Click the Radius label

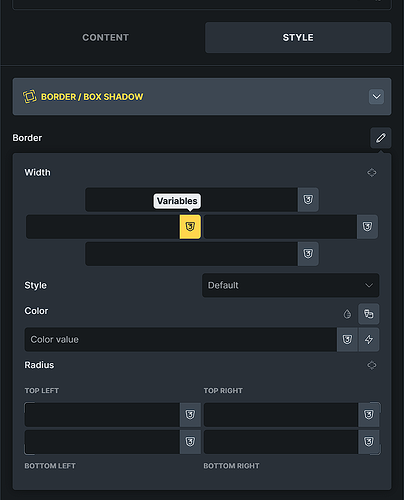tap(39, 365)
